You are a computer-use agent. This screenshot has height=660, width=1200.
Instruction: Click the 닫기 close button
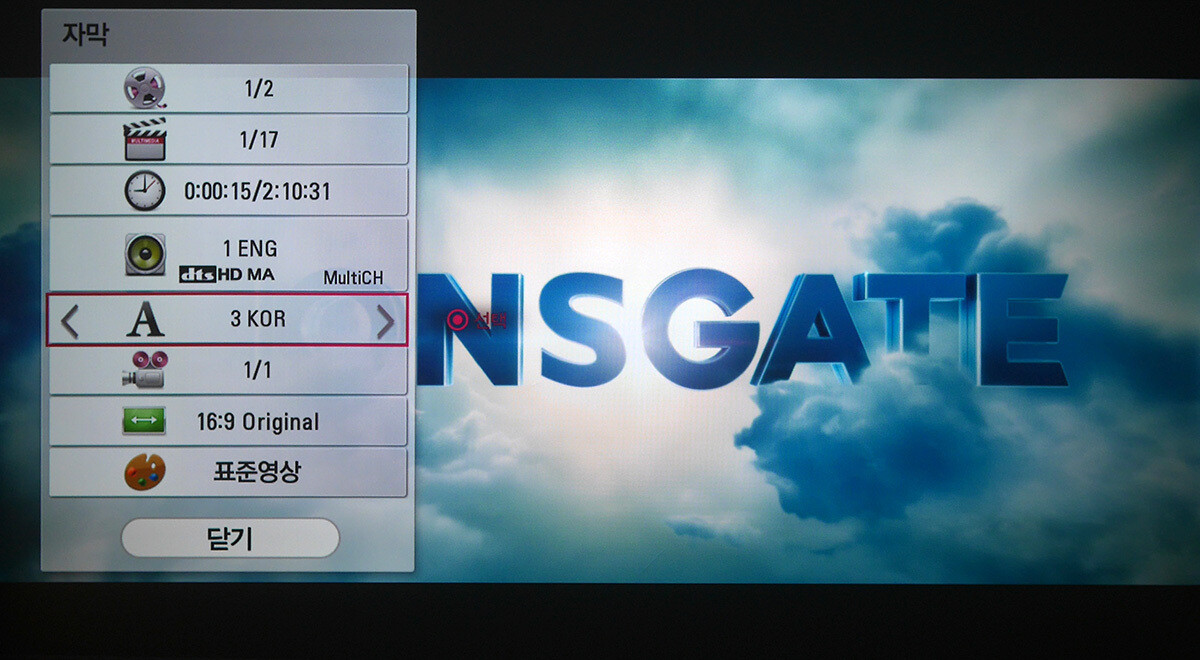pos(230,538)
